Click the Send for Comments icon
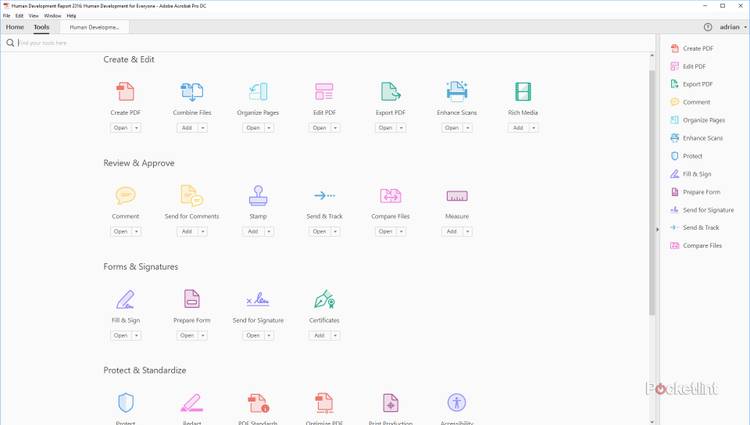750x425 pixels. tap(192, 195)
